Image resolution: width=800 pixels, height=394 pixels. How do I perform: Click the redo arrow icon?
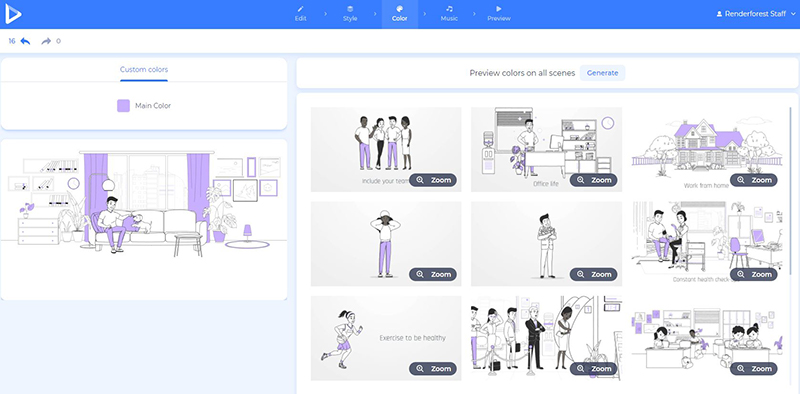point(46,41)
